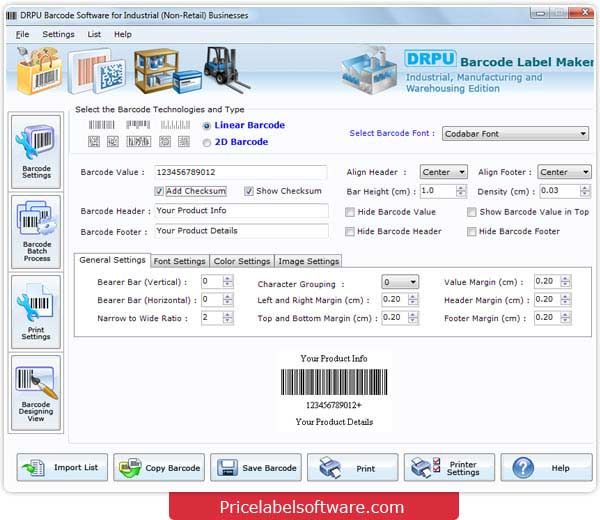The height and width of the screenshot is (520, 600).
Task: Click the app icon in title bar
Action: [11, 15]
